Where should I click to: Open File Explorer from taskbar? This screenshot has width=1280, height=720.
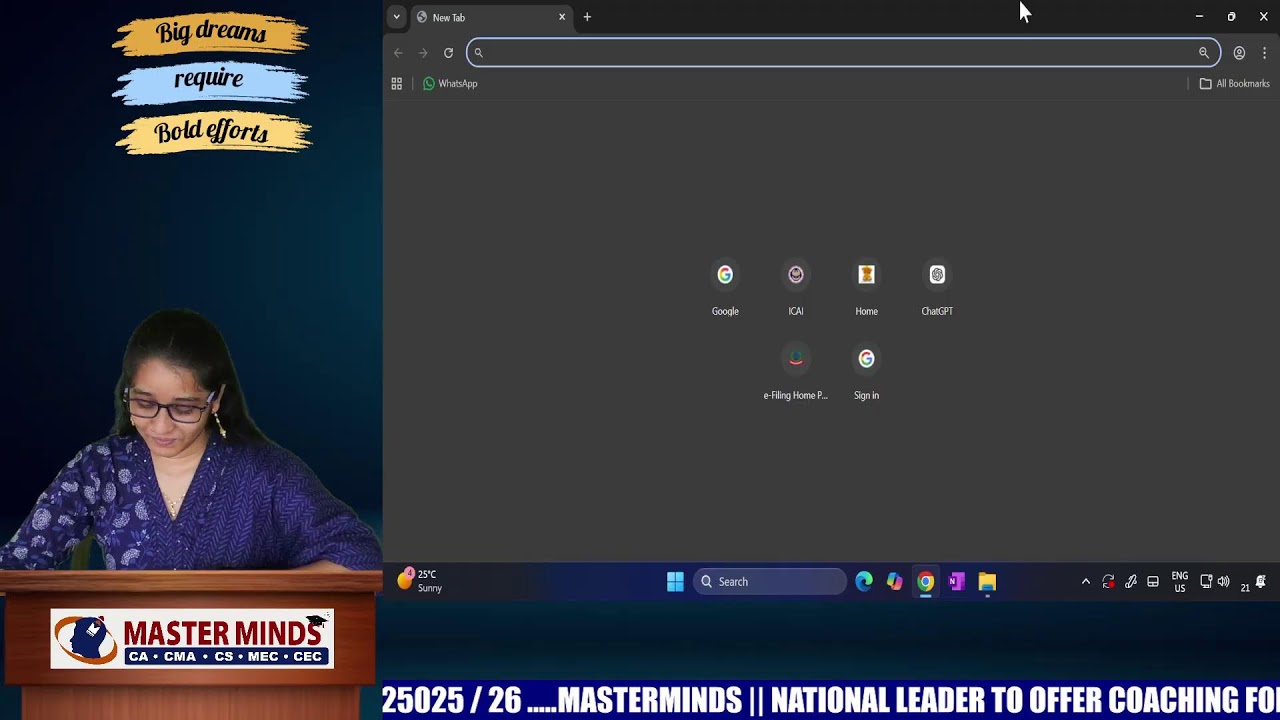pyautogui.click(x=987, y=582)
